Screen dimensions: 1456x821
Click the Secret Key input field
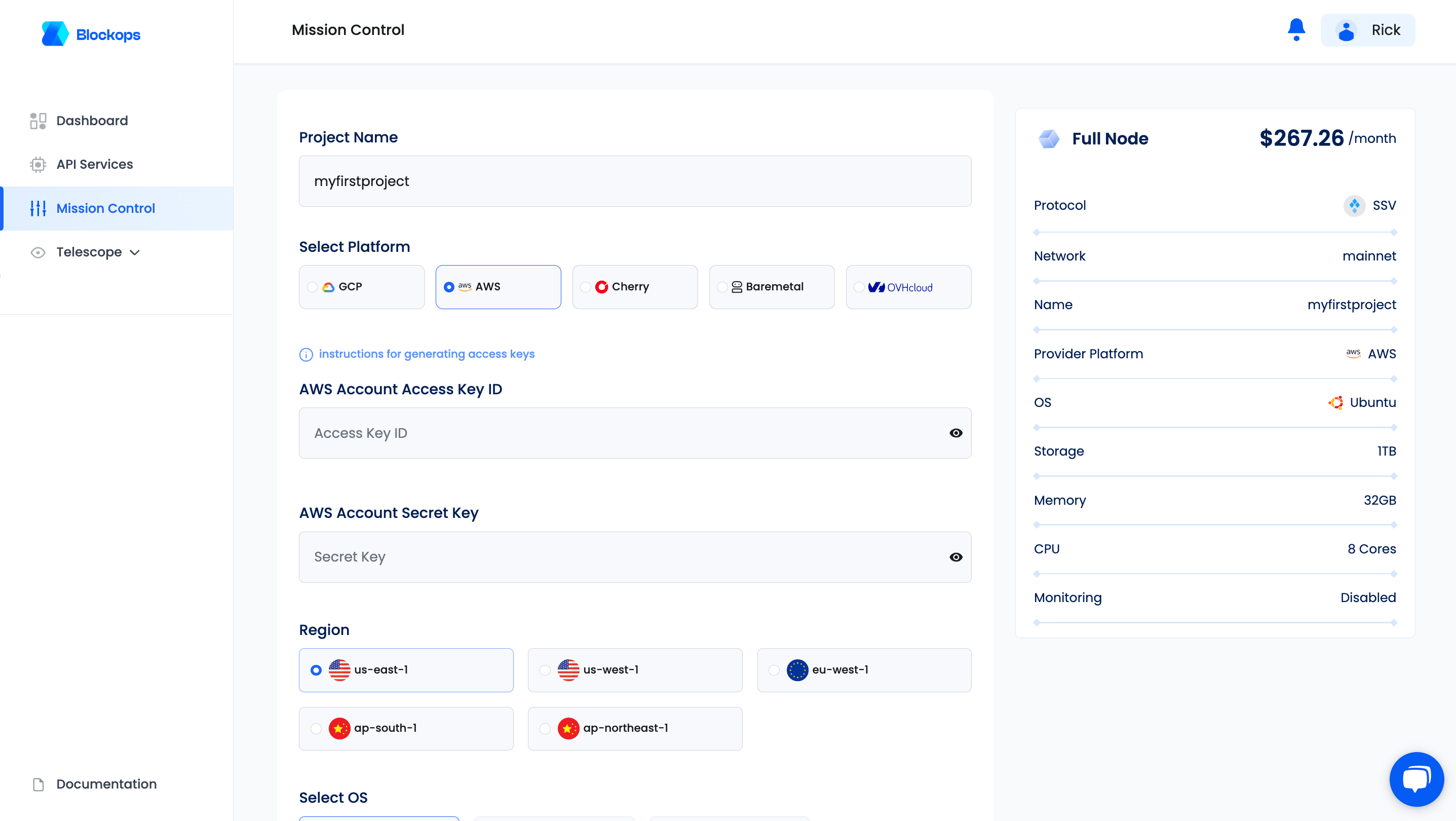(635, 557)
